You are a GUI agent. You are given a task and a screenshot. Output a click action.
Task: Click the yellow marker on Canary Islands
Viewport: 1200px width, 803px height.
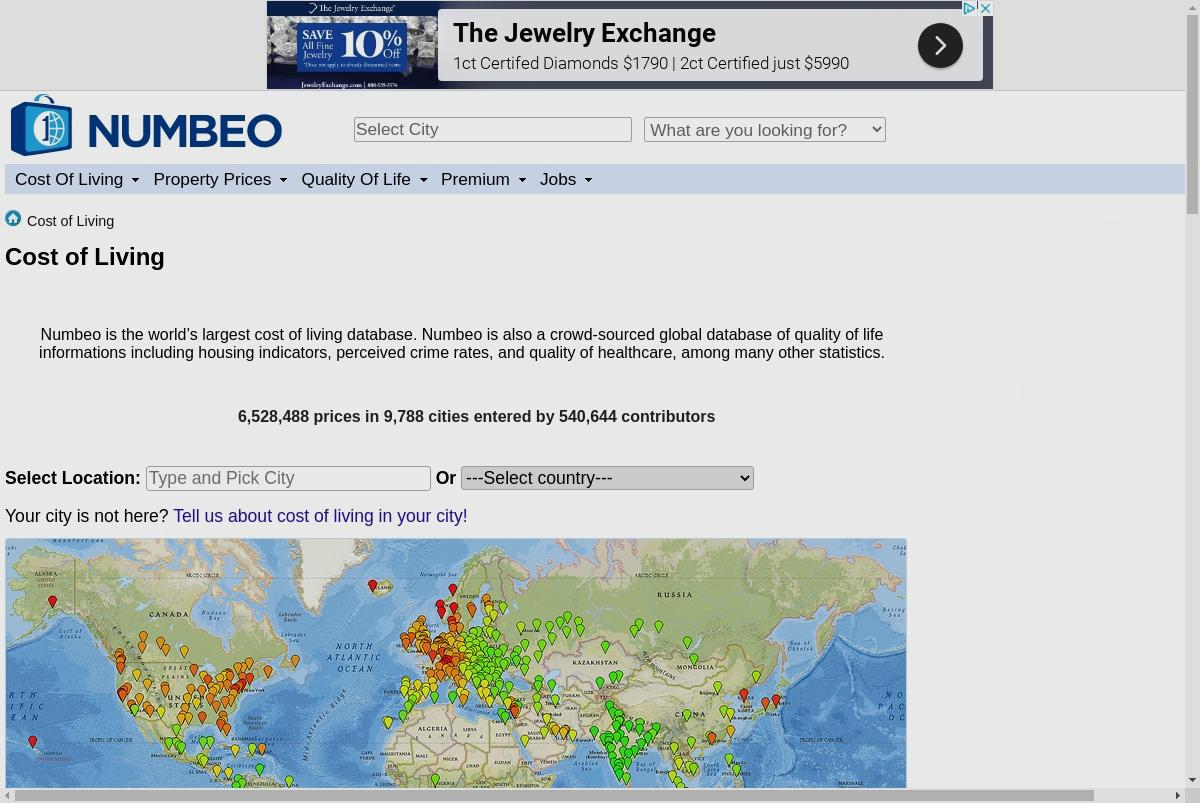[388, 722]
